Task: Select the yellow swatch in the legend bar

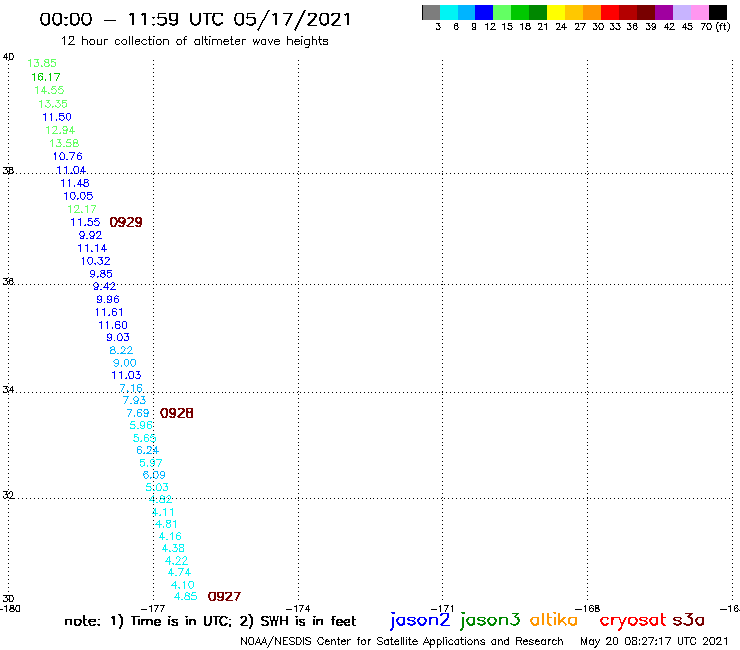Action: coord(556,12)
